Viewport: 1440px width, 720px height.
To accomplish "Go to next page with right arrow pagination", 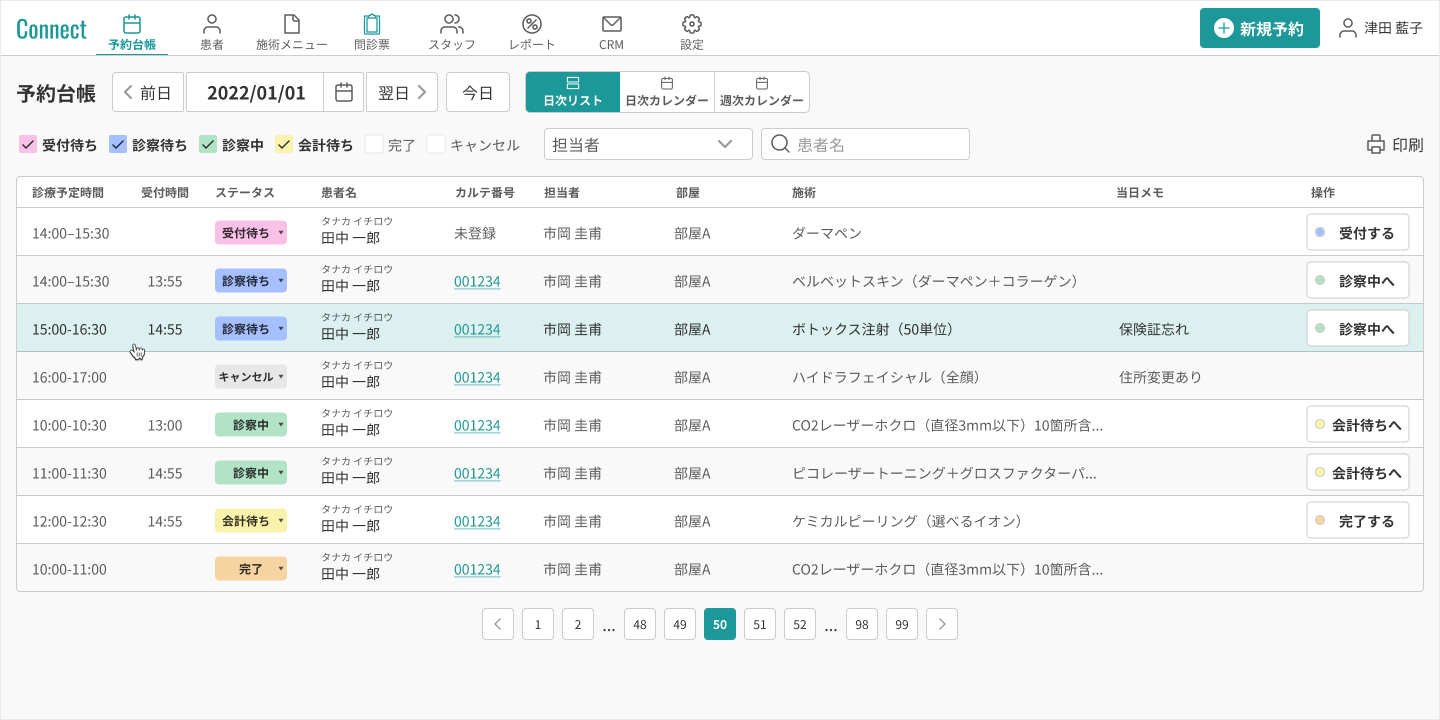I will (x=942, y=624).
